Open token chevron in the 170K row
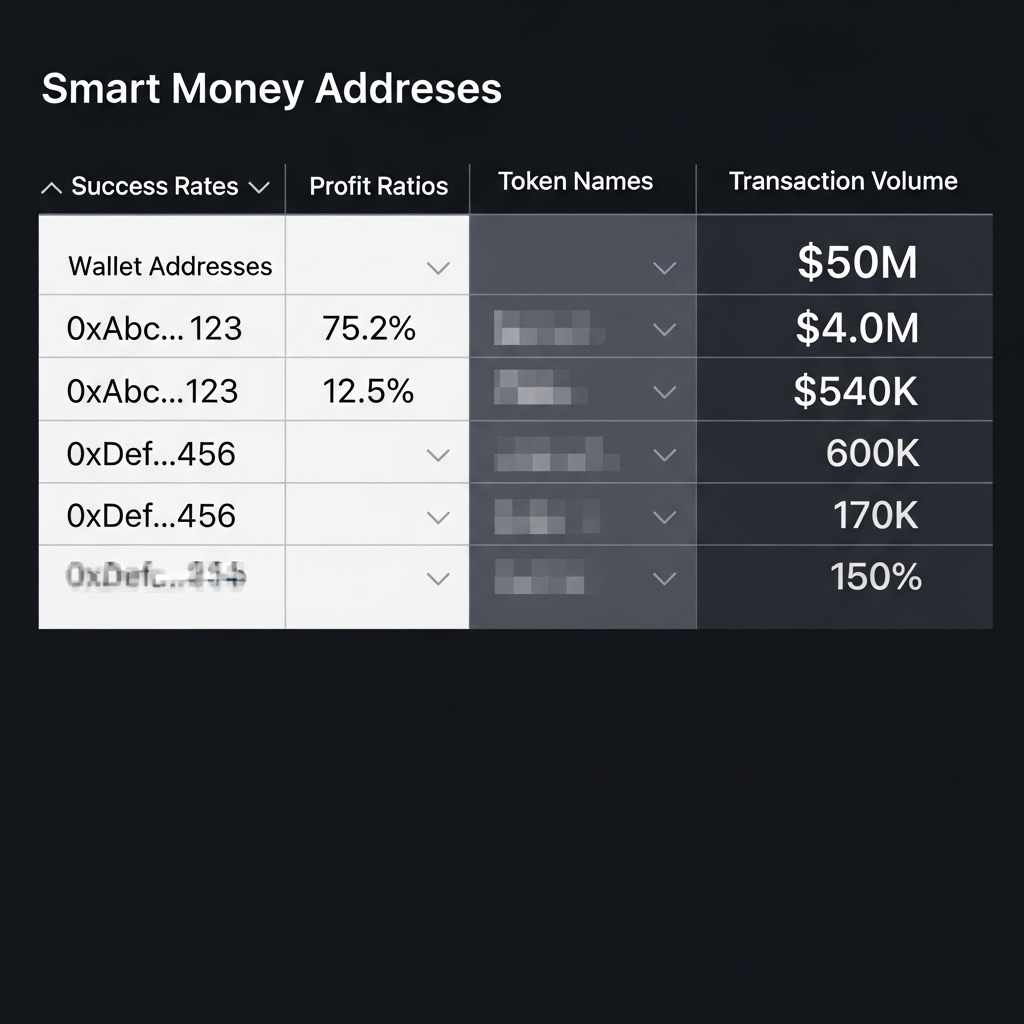Image resolution: width=1024 pixels, height=1024 pixels. [664, 518]
